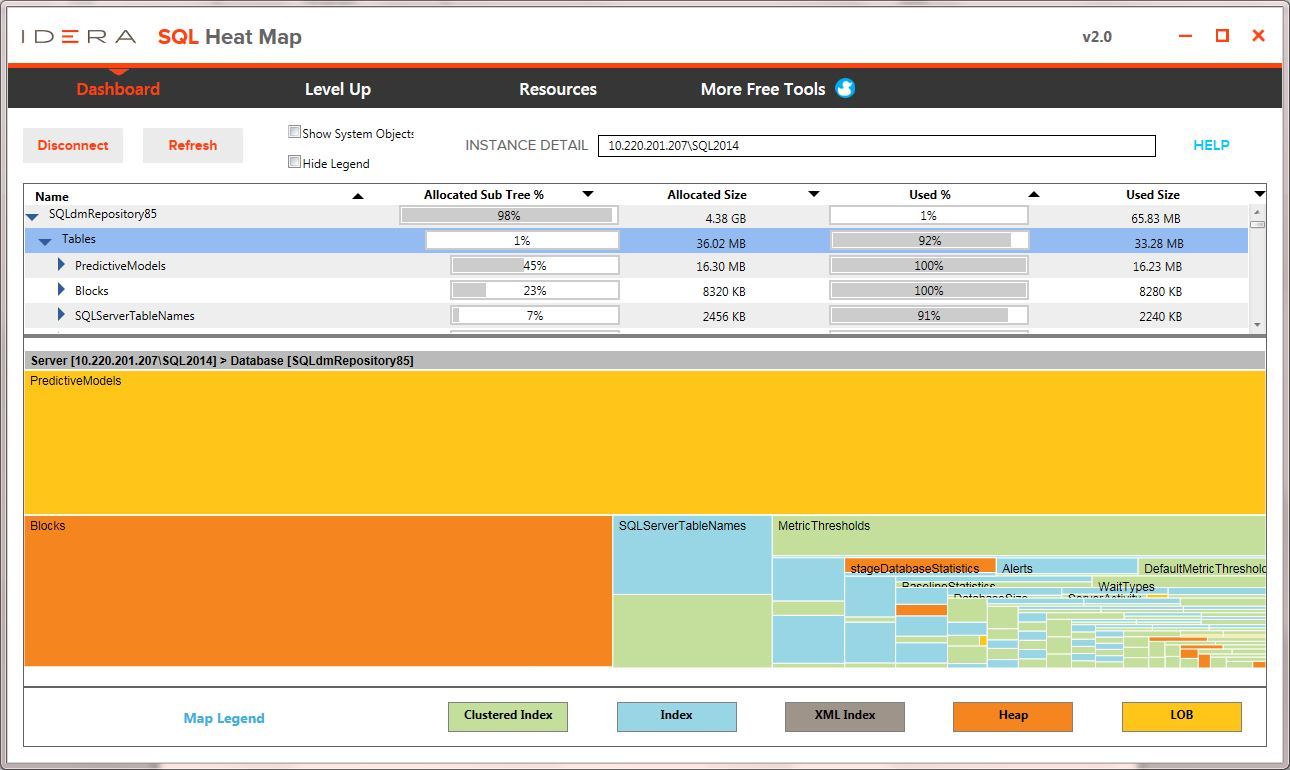1290x770 pixels.
Task: Select the PredictiveModels row name
Action: tap(120, 266)
